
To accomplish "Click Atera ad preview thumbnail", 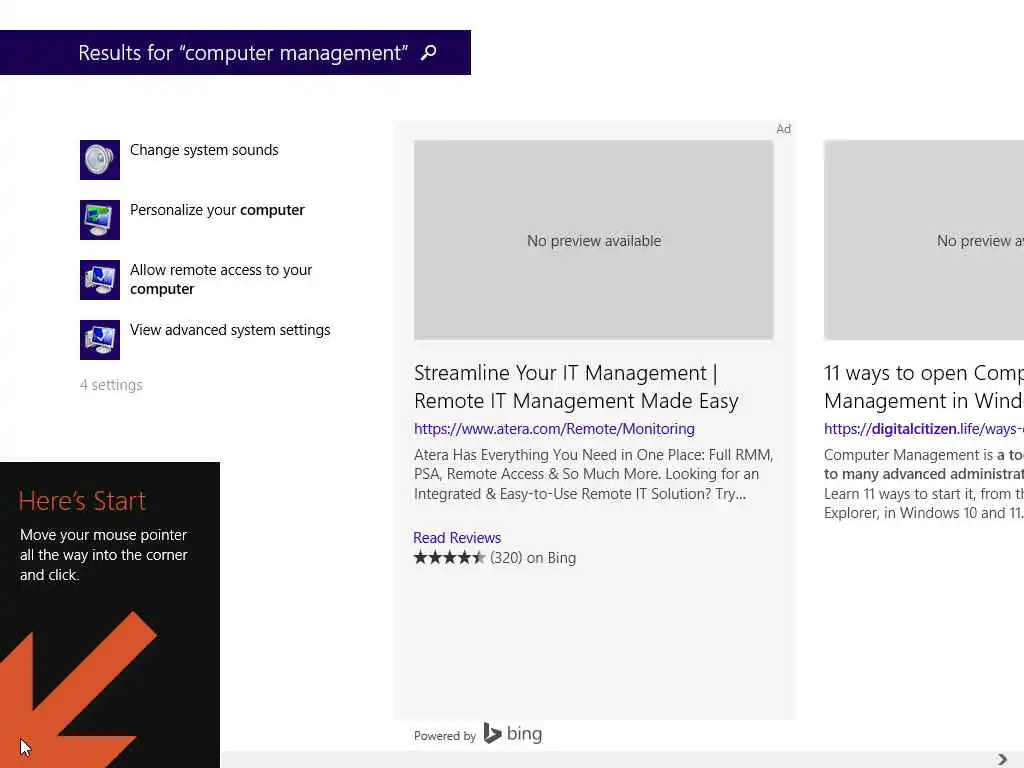I will click(594, 240).
